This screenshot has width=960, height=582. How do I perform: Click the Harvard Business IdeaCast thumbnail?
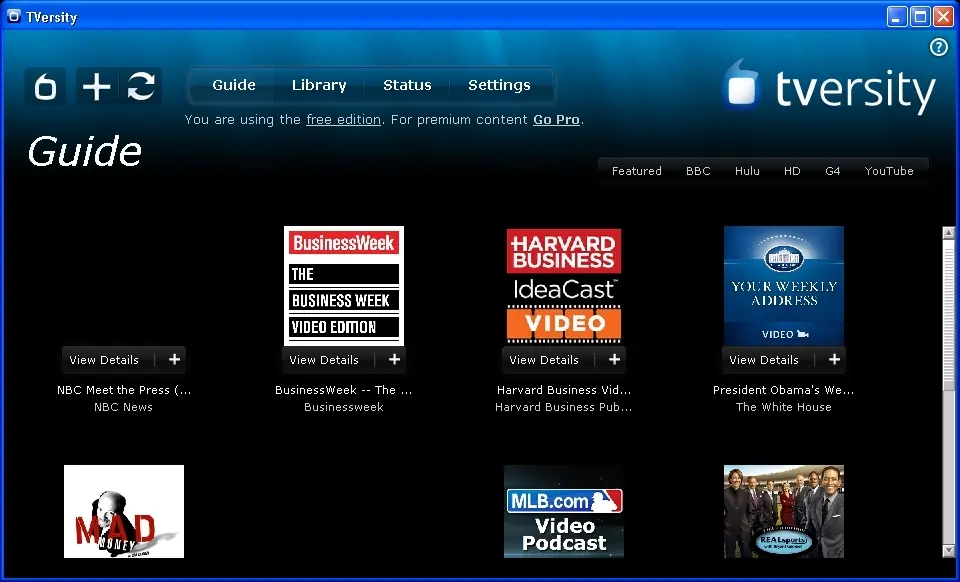point(564,286)
